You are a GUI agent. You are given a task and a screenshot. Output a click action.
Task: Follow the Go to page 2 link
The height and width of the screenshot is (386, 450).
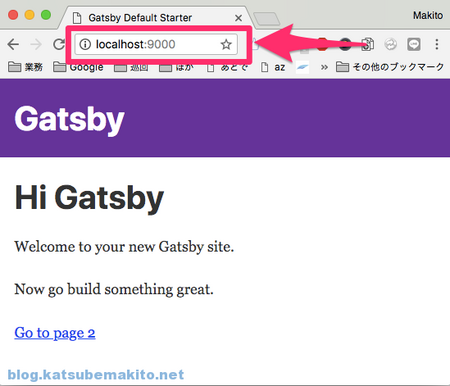(x=55, y=333)
